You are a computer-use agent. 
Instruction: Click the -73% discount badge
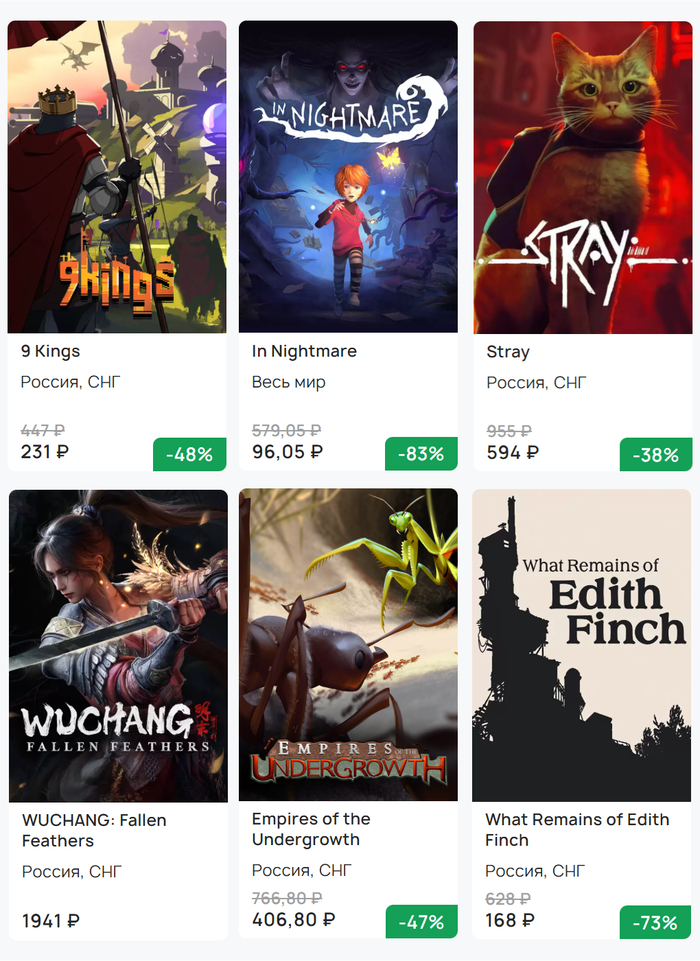655,922
